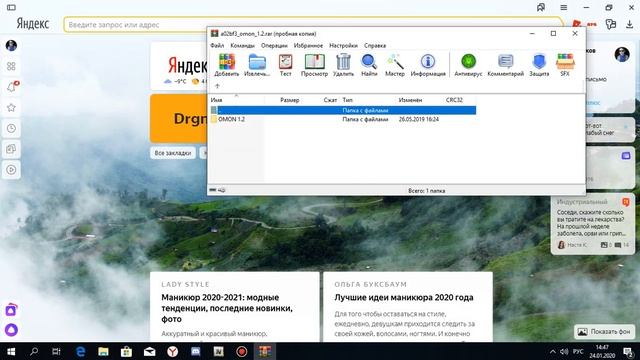Screen dimensions: 640x360
Task: Open Windows Start menu
Action: (x=11, y=351)
